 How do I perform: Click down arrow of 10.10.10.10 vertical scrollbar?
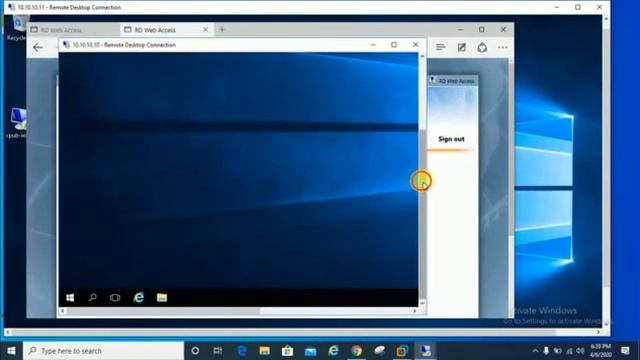tap(422, 303)
